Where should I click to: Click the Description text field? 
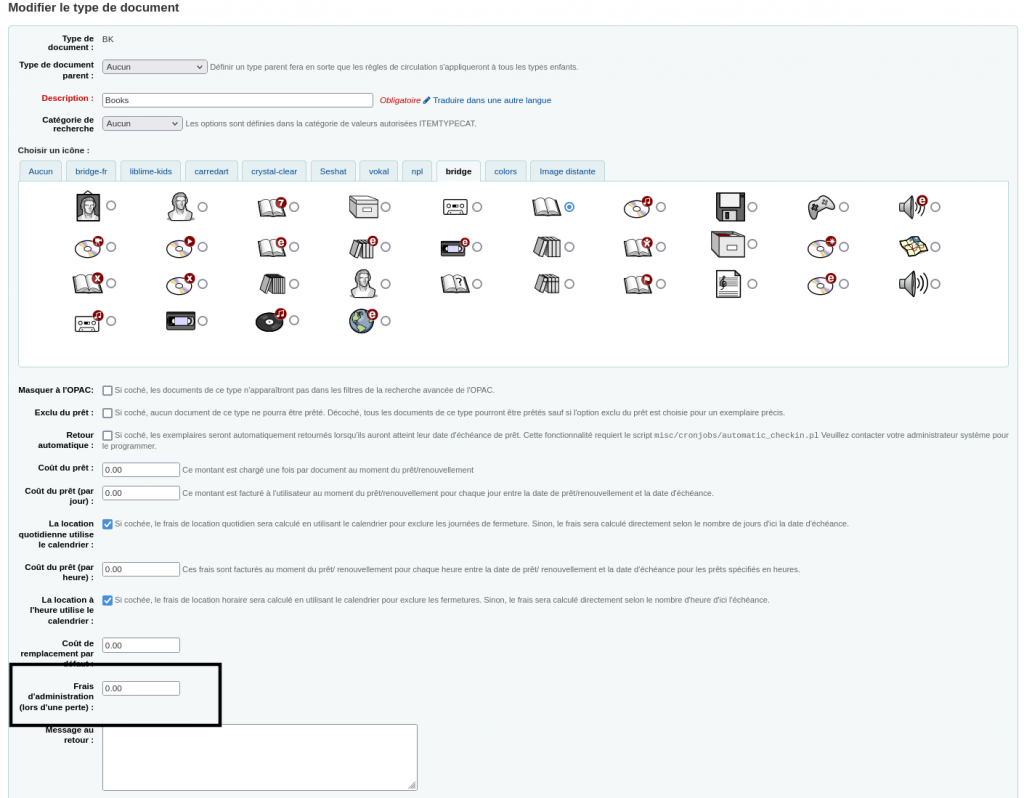tap(237, 100)
